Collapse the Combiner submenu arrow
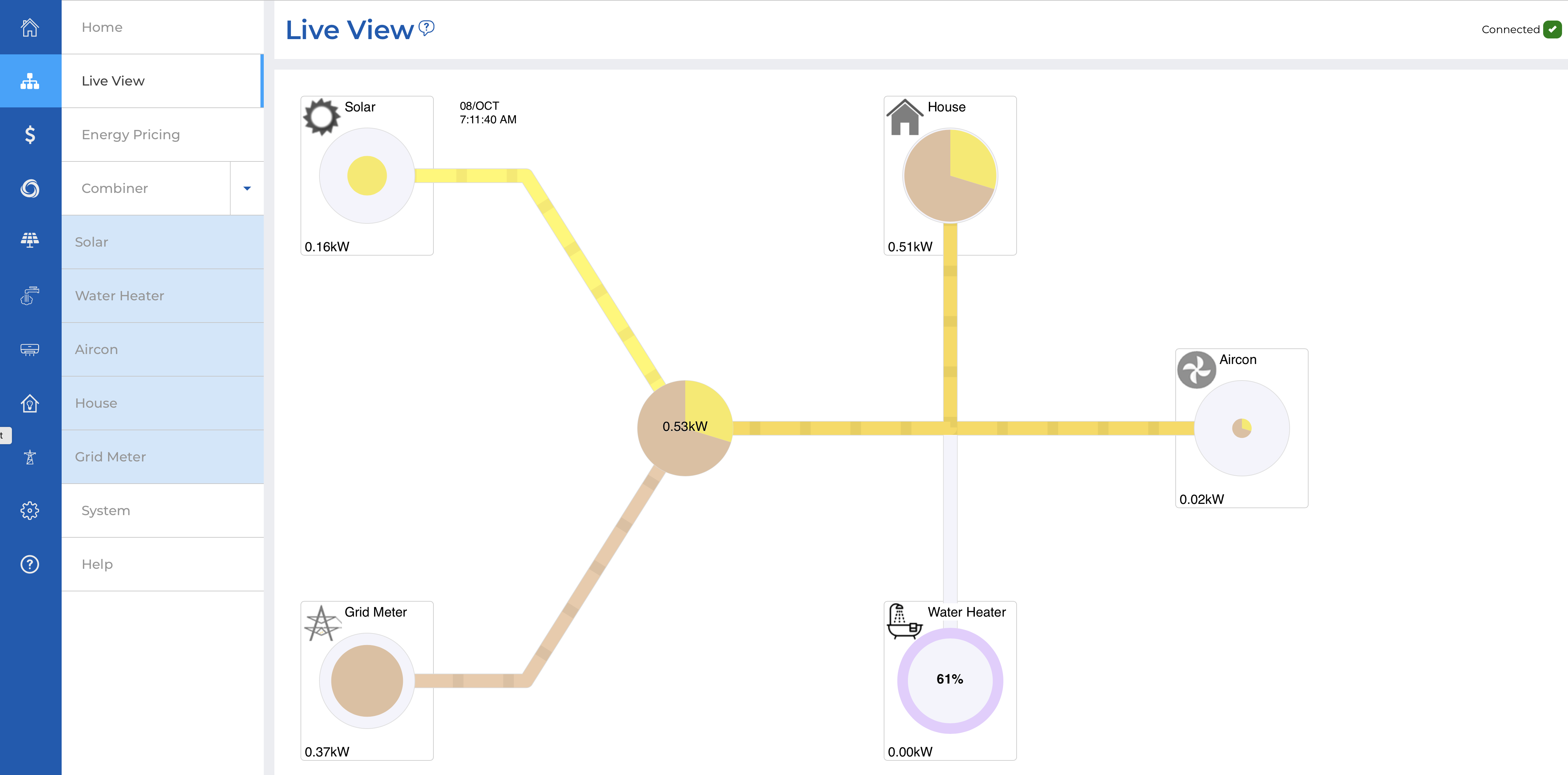Screen dimensions: 1568x775 pyautogui.click(x=247, y=189)
